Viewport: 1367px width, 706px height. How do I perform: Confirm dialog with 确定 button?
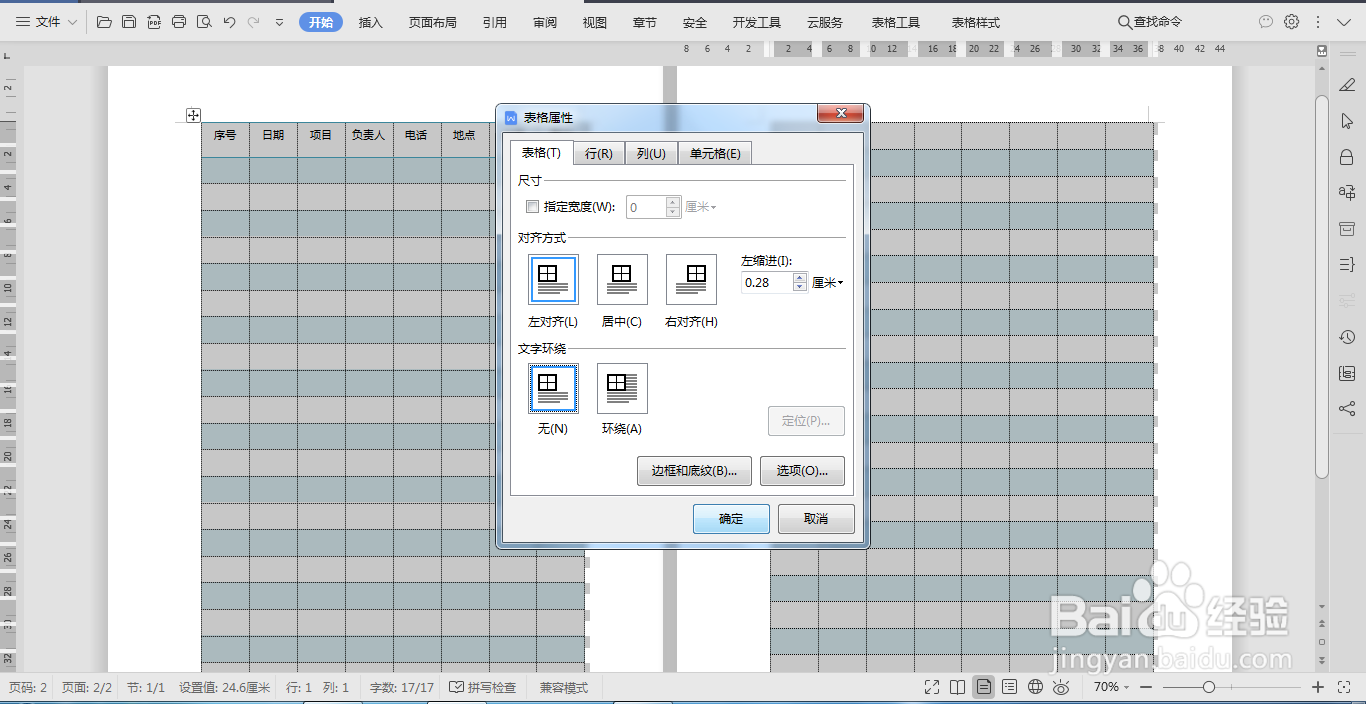point(731,519)
